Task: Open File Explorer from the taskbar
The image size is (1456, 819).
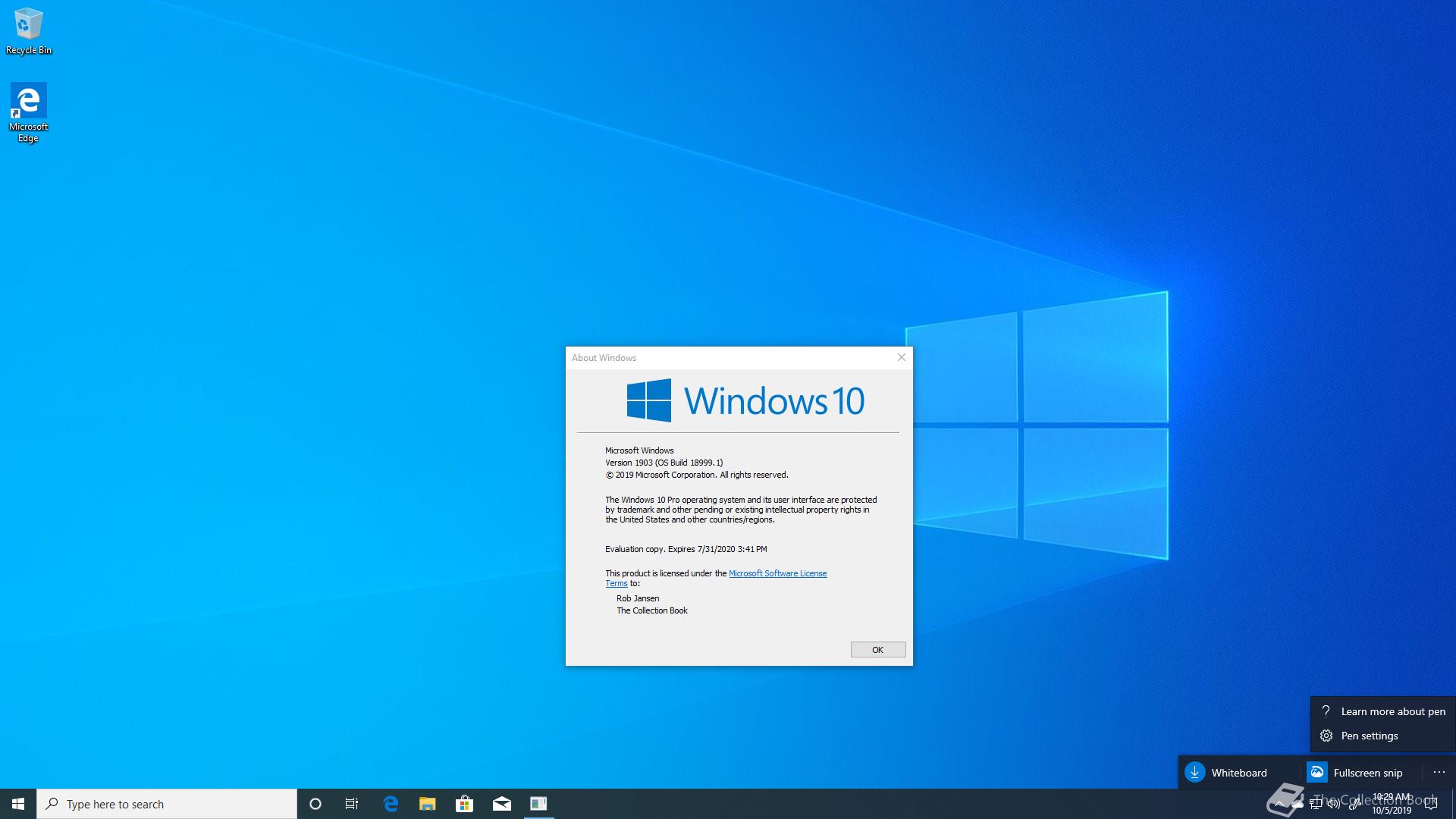Action: tap(428, 804)
